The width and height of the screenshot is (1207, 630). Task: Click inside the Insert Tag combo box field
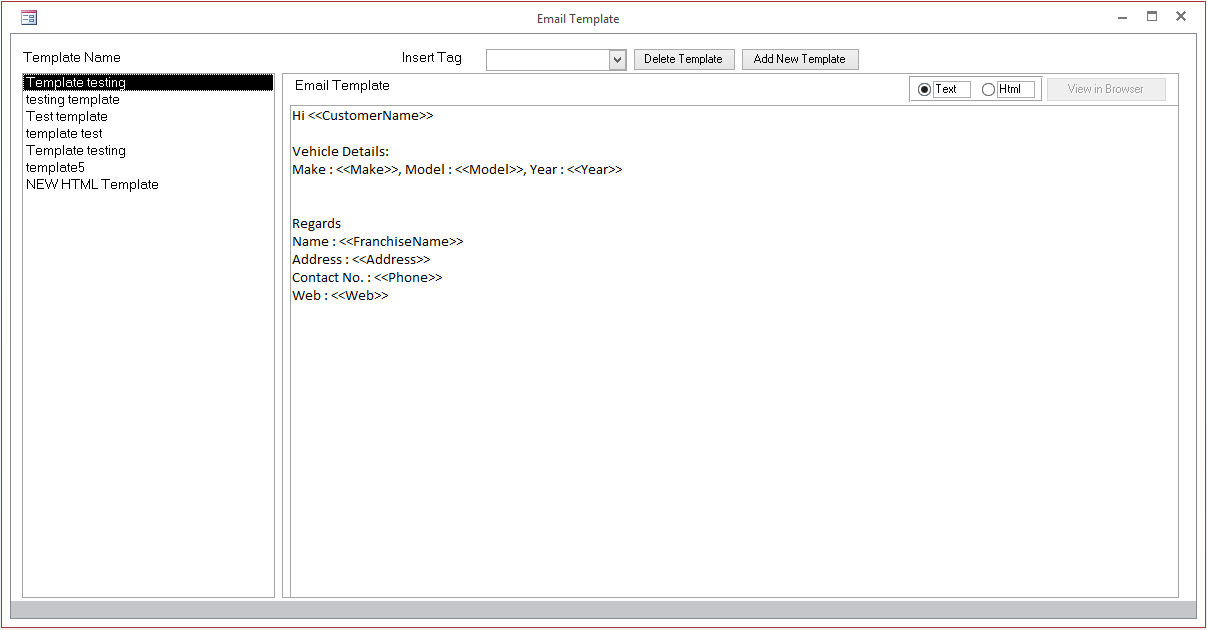pos(548,60)
